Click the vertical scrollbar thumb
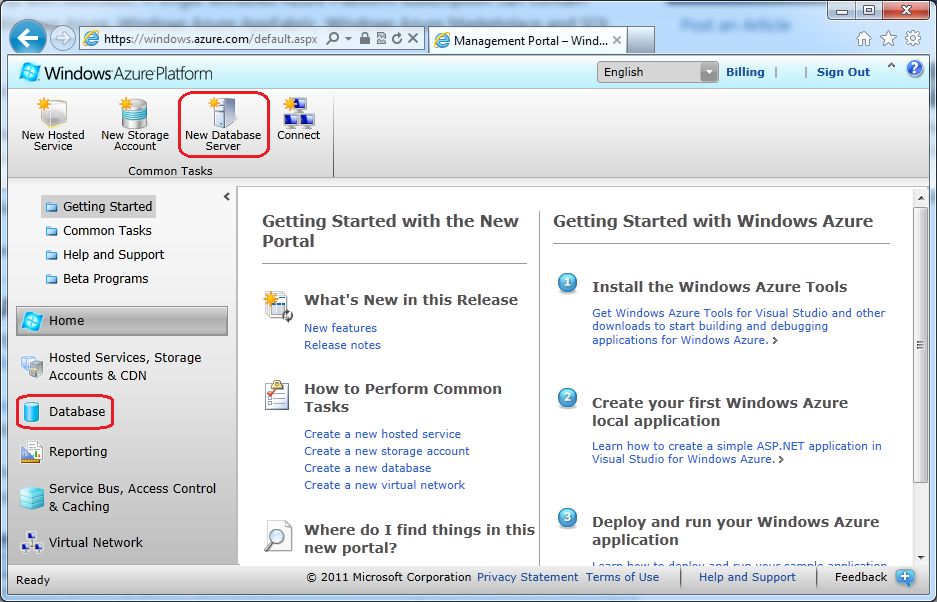Image resolution: width=937 pixels, height=602 pixels. point(920,344)
